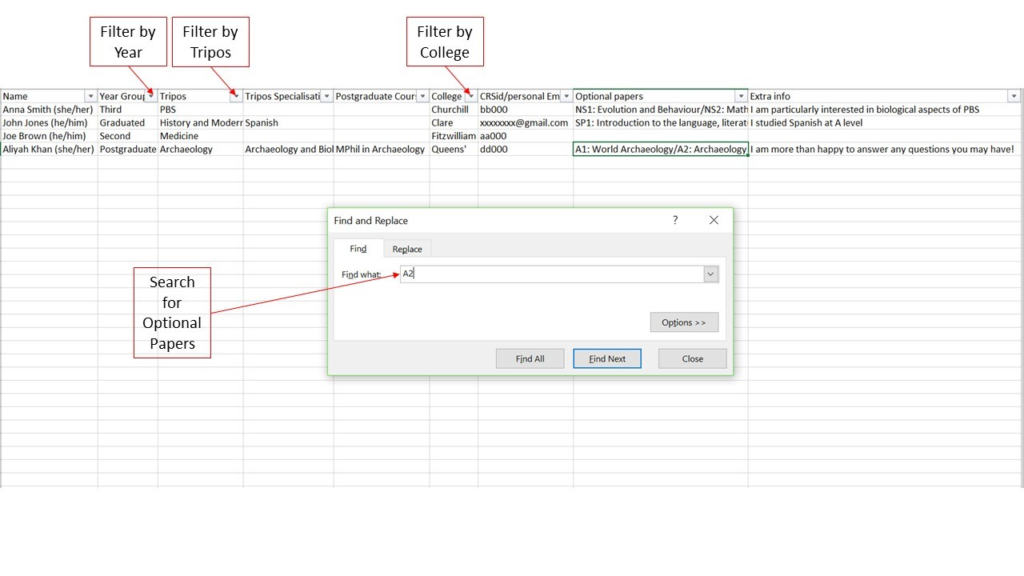Click the Postgraduate Course filter arrow

(423, 97)
